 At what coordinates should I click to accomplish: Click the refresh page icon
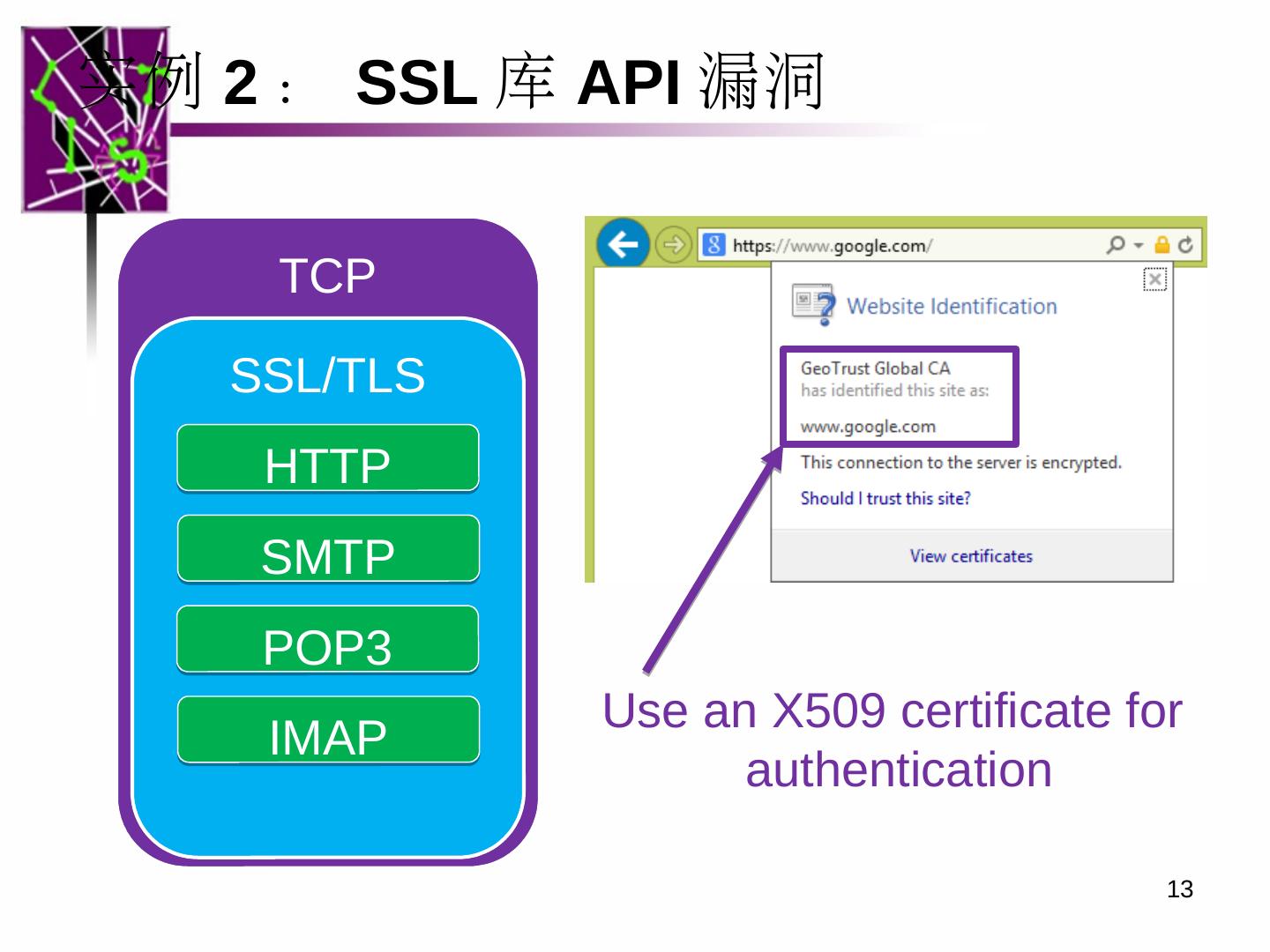[1185, 245]
